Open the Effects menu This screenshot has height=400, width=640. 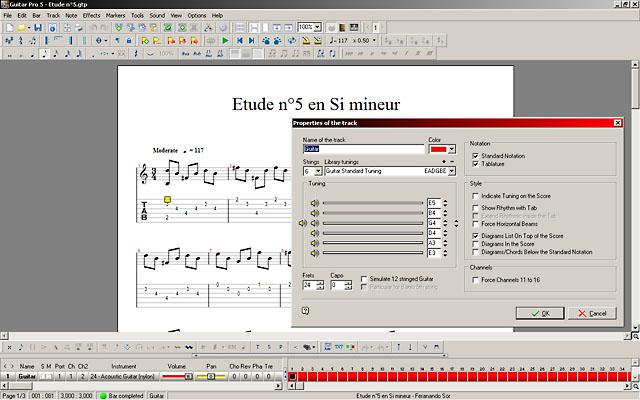pyautogui.click(x=91, y=16)
